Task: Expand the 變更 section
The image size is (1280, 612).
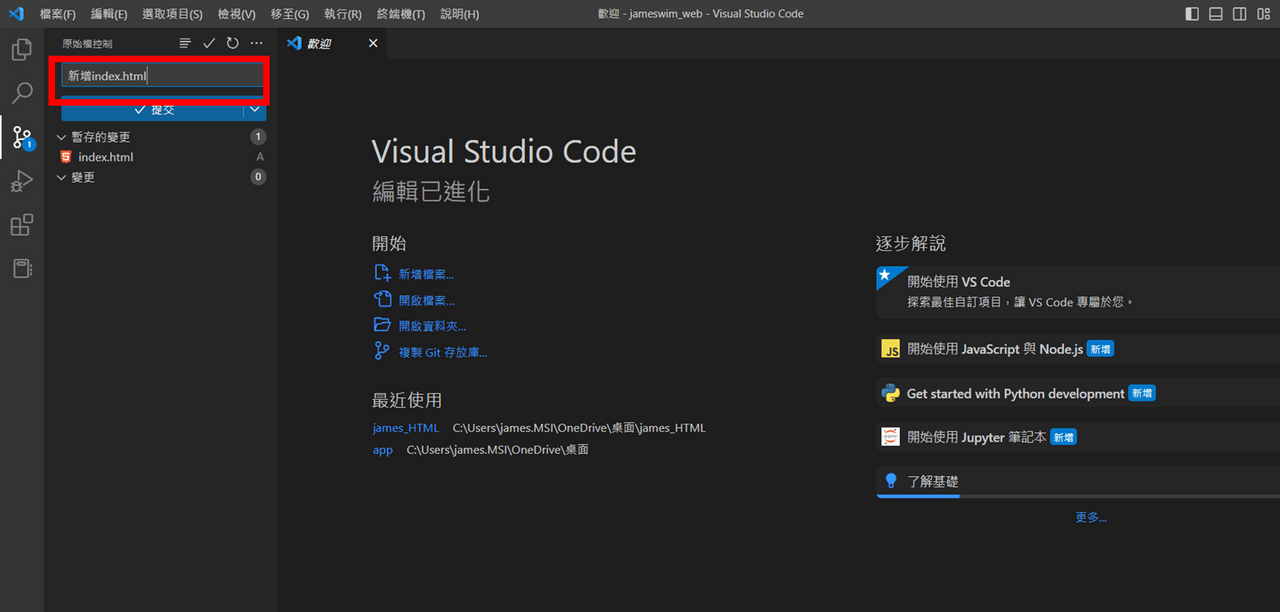Action: 62,177
